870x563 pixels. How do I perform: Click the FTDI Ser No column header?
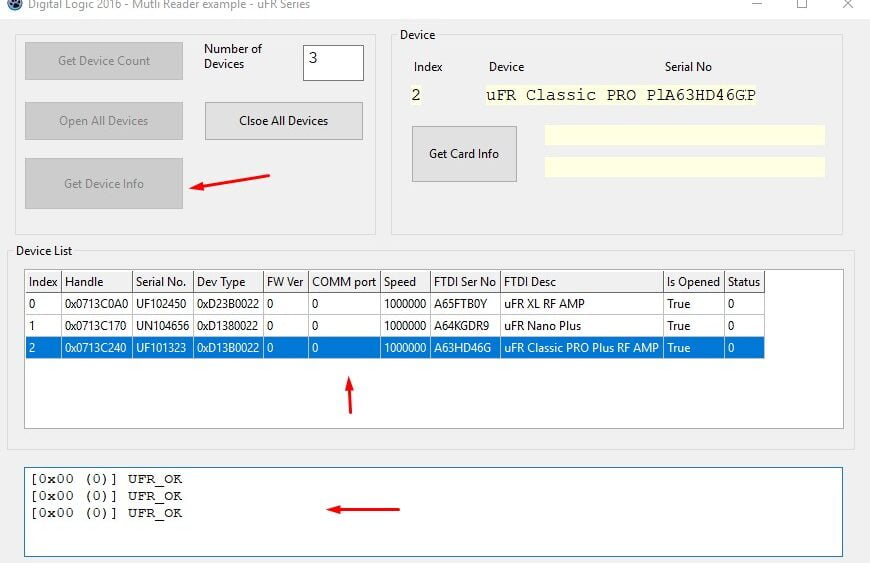point(466,282)
